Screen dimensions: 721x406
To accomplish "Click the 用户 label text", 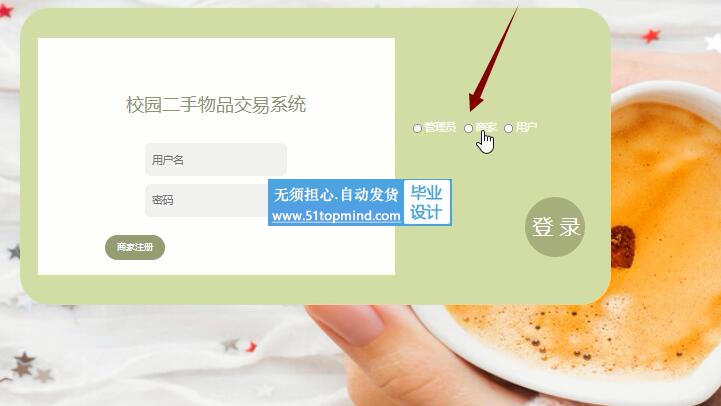I will [526, 127].
